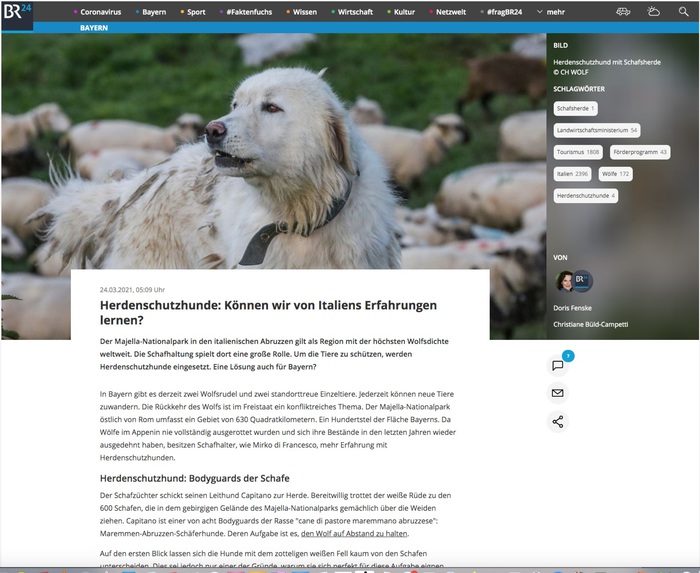Click the search magnifier icon
The image size is (700, 573).
(x=683, y=12)
